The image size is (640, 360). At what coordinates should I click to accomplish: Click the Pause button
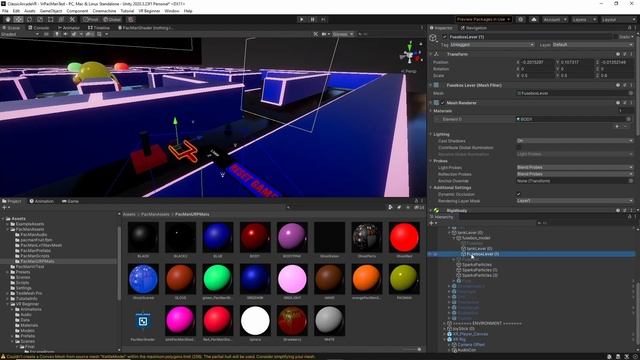pyautogui.click(x=312, y=19)
